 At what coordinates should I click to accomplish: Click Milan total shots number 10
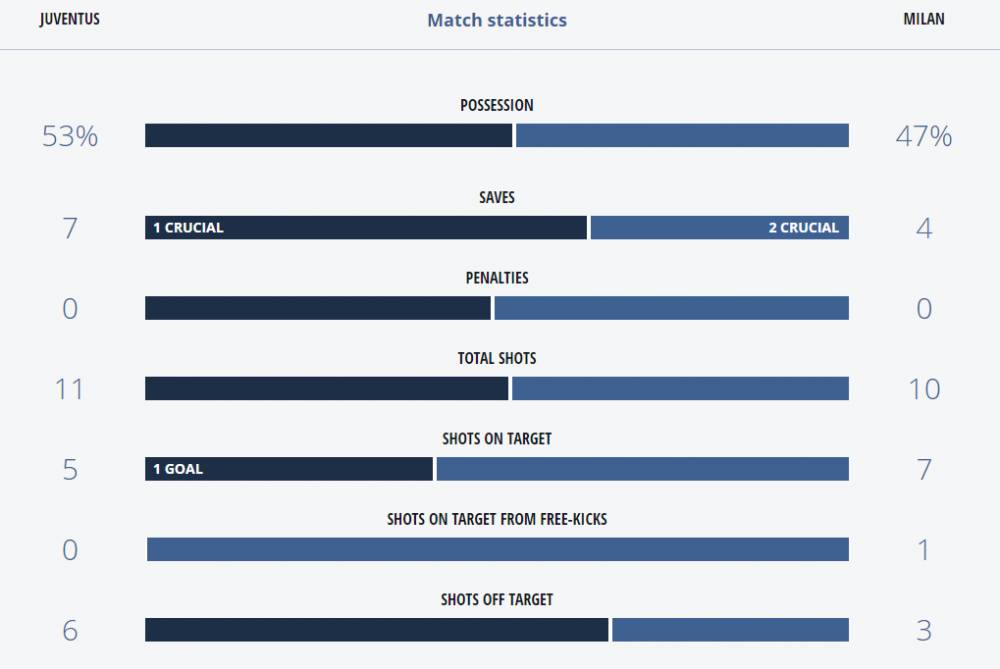click(x=923, y=389)
